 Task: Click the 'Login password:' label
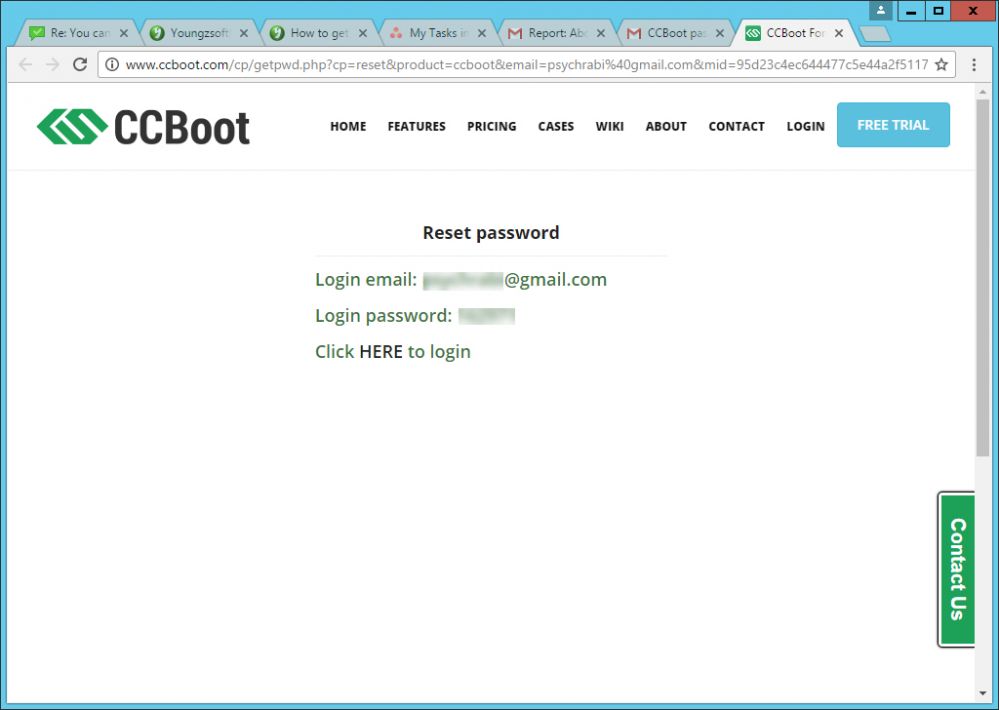[384, 315]
